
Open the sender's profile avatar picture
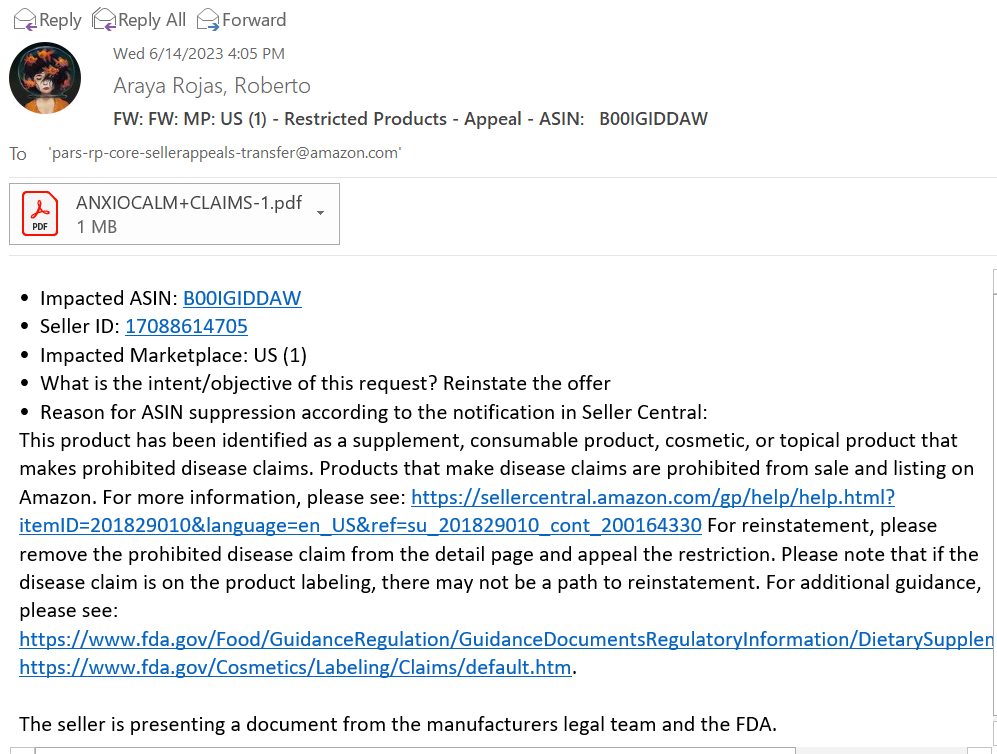point(45,78)
